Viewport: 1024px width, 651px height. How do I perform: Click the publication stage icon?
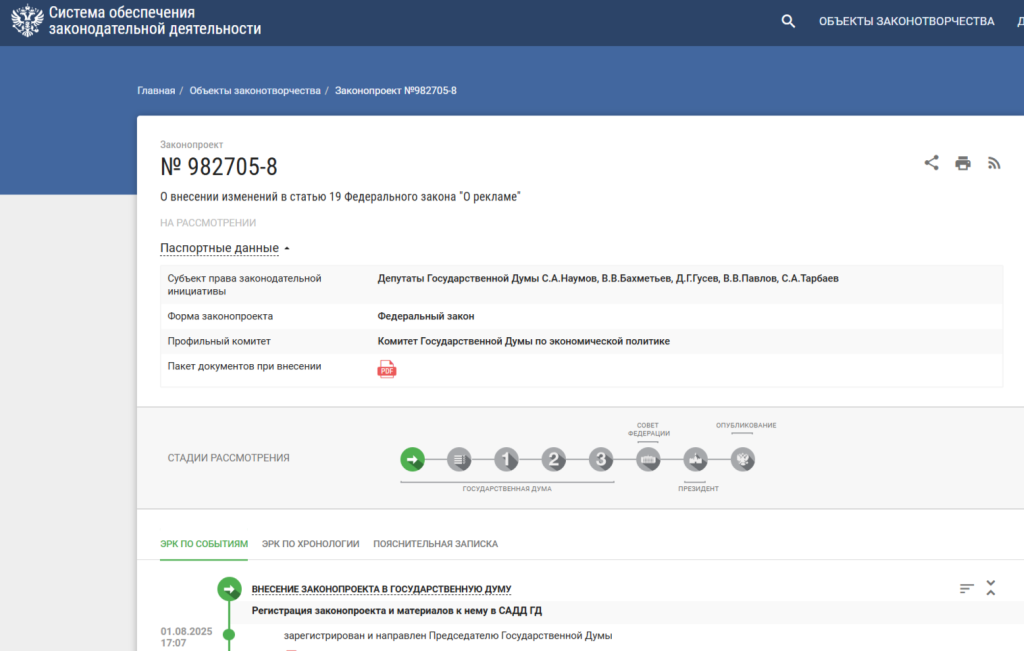743,460
